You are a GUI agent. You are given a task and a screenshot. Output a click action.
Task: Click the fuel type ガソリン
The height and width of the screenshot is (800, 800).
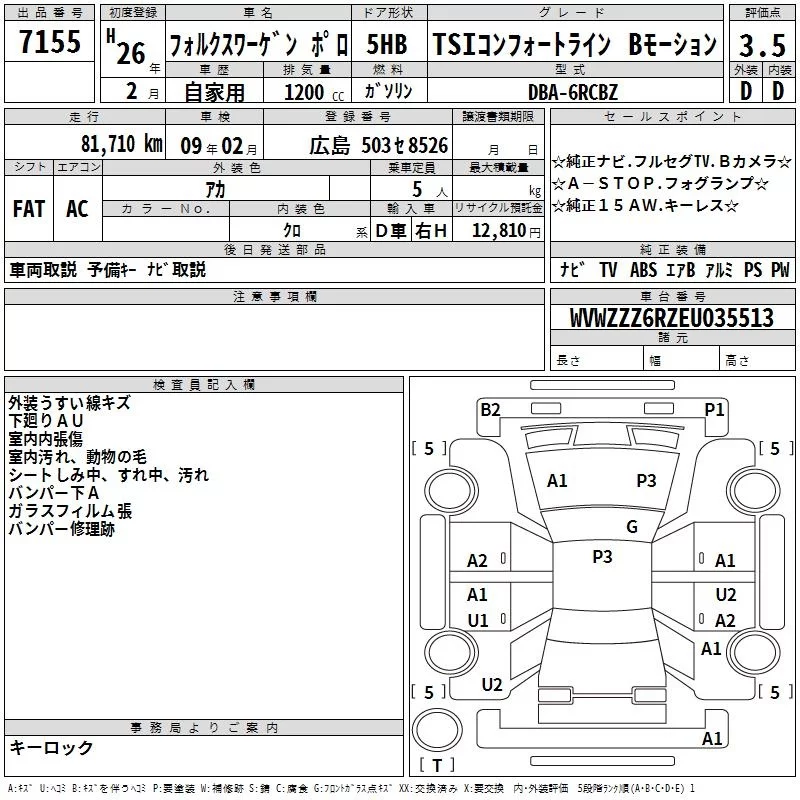point(388,91)
